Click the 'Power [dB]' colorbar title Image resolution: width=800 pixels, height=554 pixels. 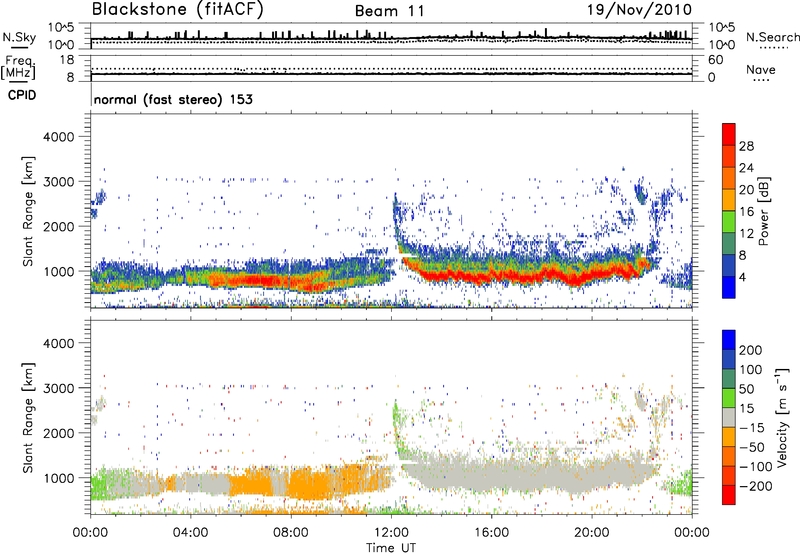pyautogui.click(x=763, y=211)
